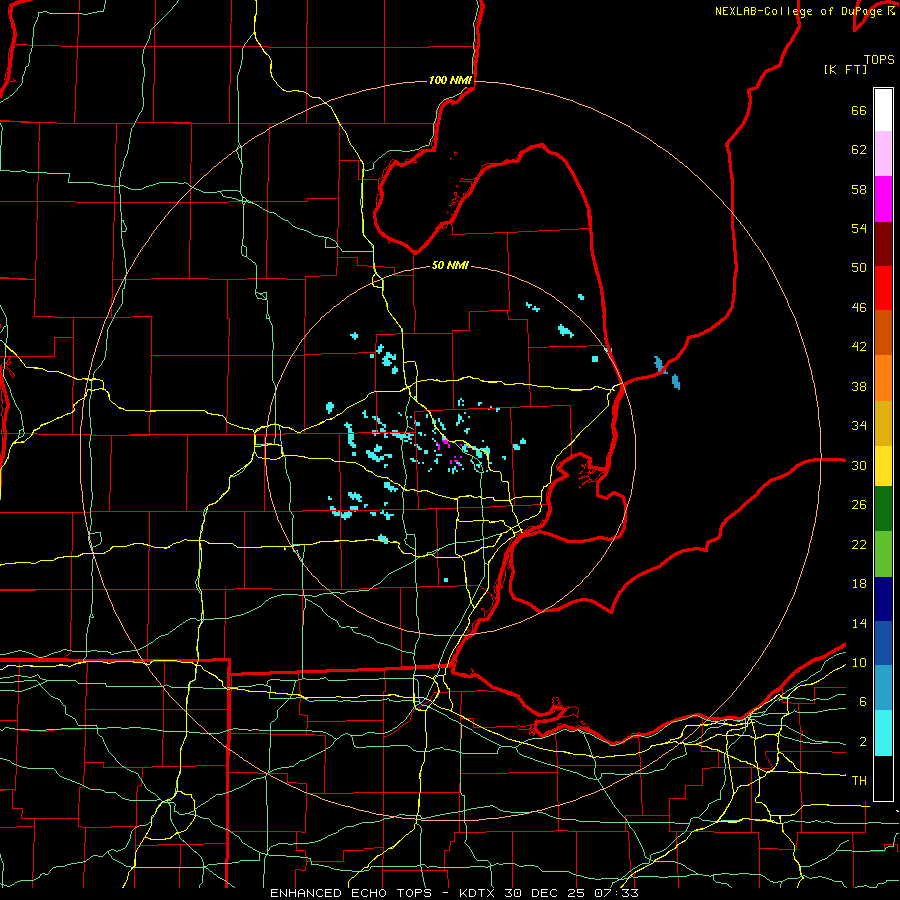Screen dimensions: 900x900
Task: Click the cyan 2-6 legend swatch
Action: (883, 733)
